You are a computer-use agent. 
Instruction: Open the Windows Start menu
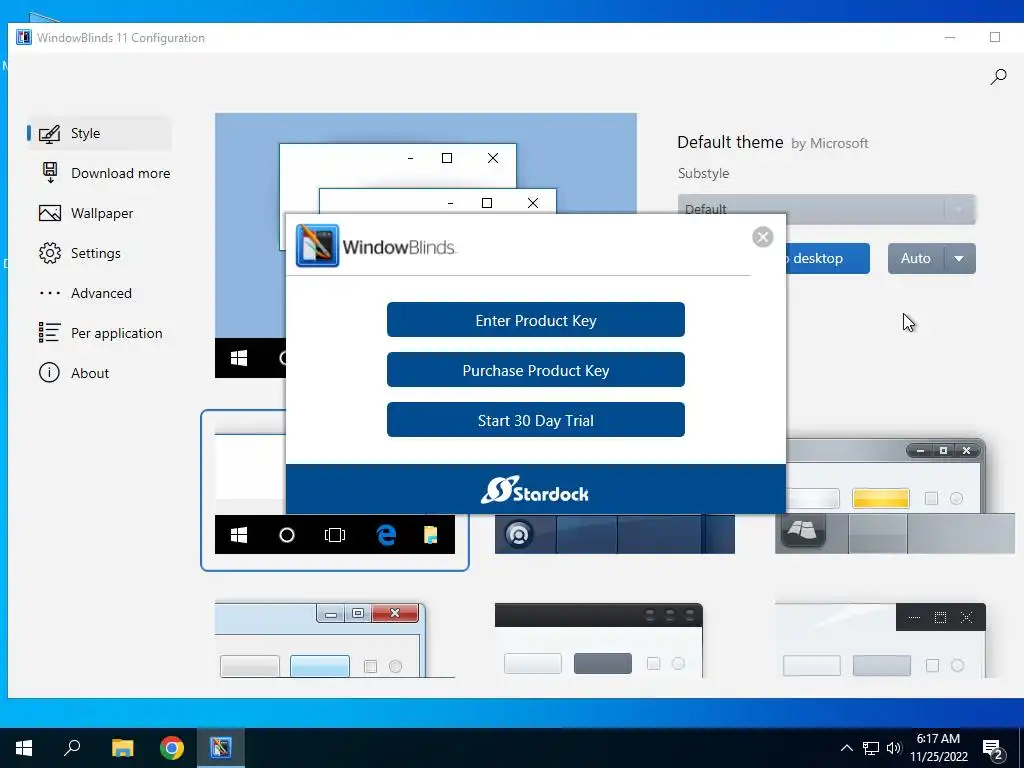click(24, 748)
